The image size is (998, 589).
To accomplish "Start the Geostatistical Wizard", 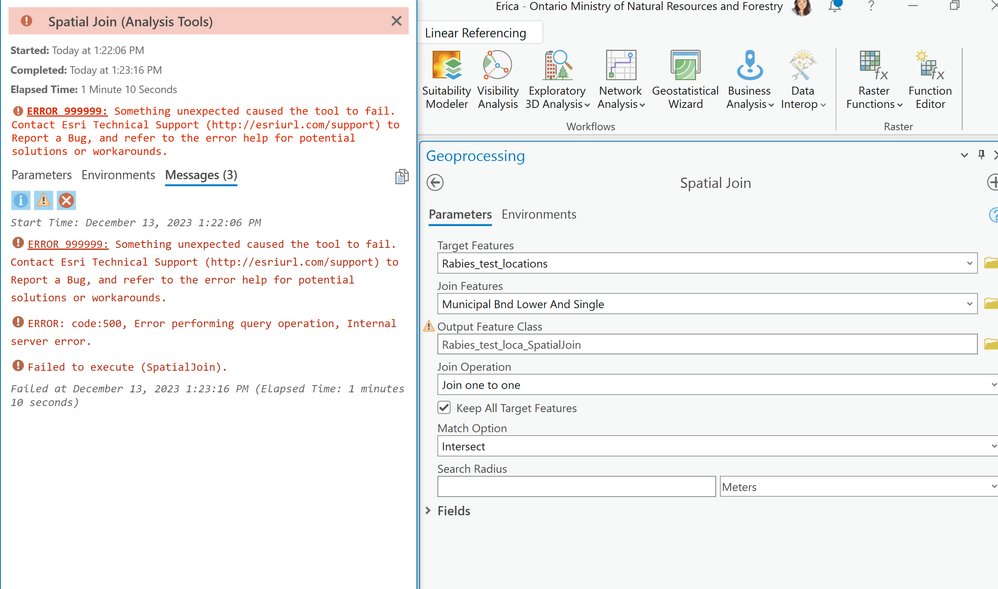I will (685, 80).
